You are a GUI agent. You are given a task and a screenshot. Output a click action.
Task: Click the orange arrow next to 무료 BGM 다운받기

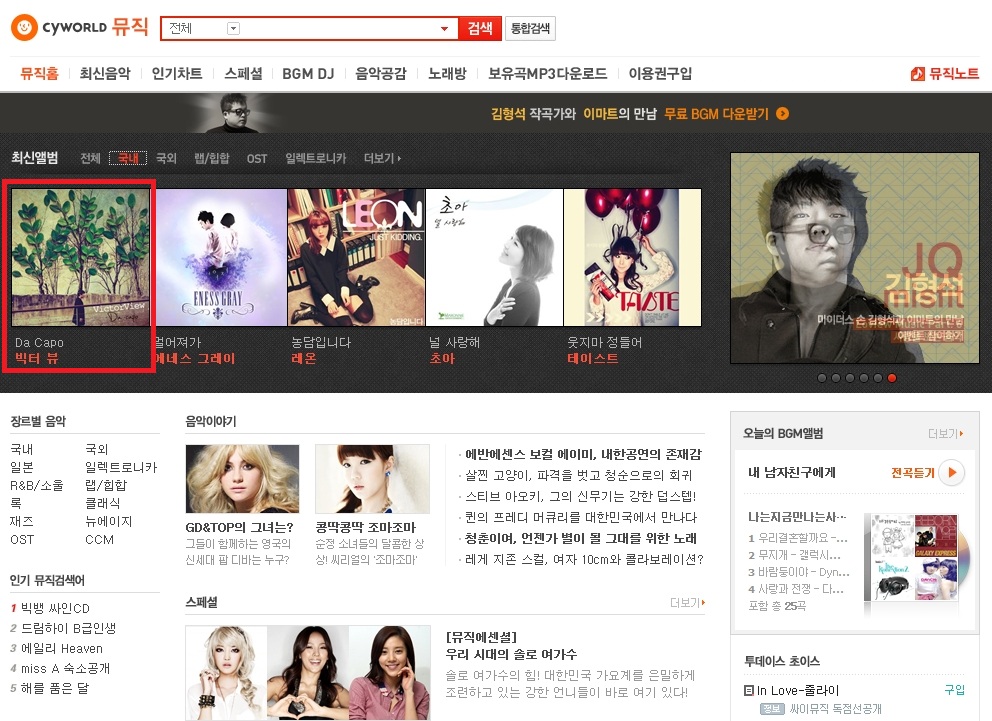783,114
